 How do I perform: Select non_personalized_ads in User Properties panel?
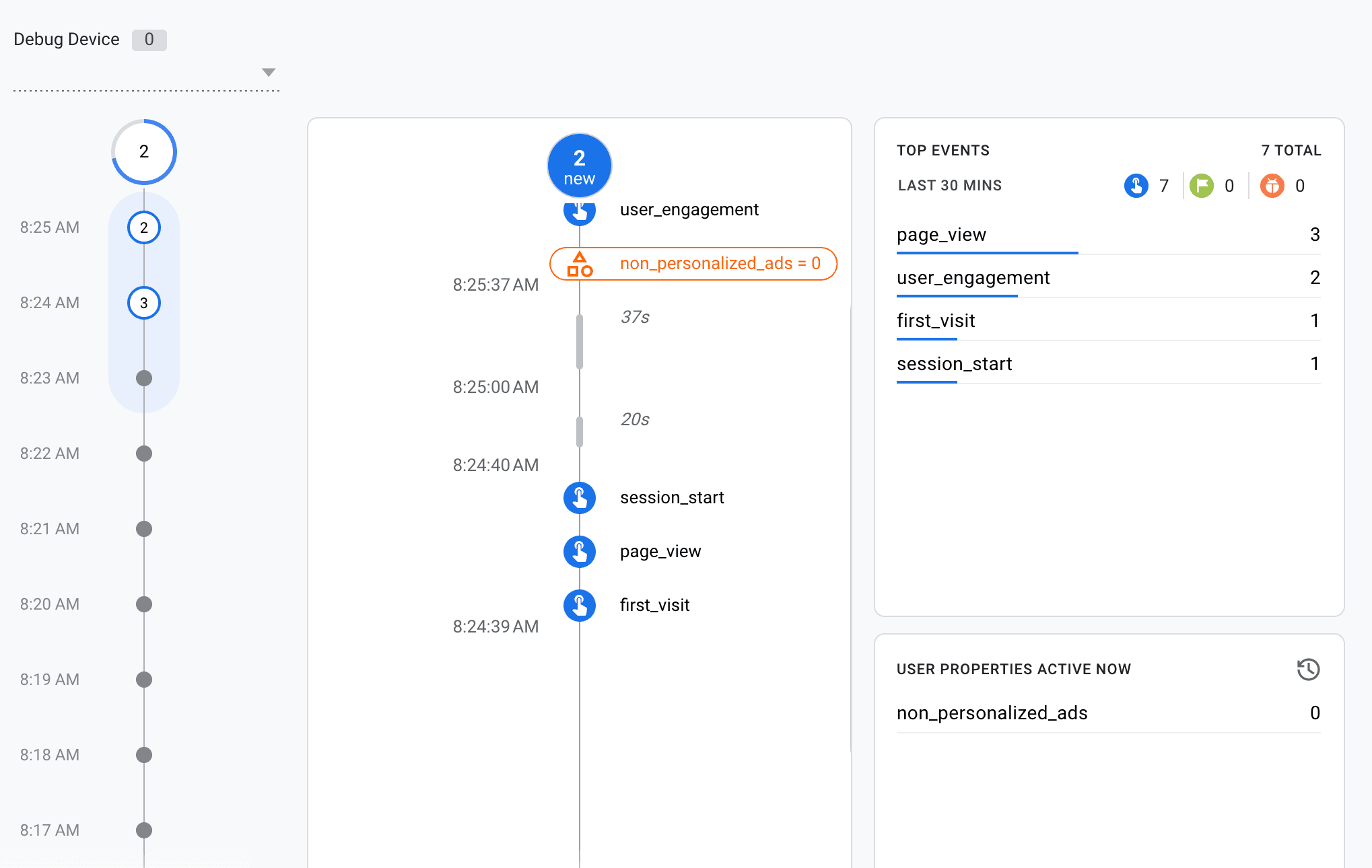click(992, 713)
